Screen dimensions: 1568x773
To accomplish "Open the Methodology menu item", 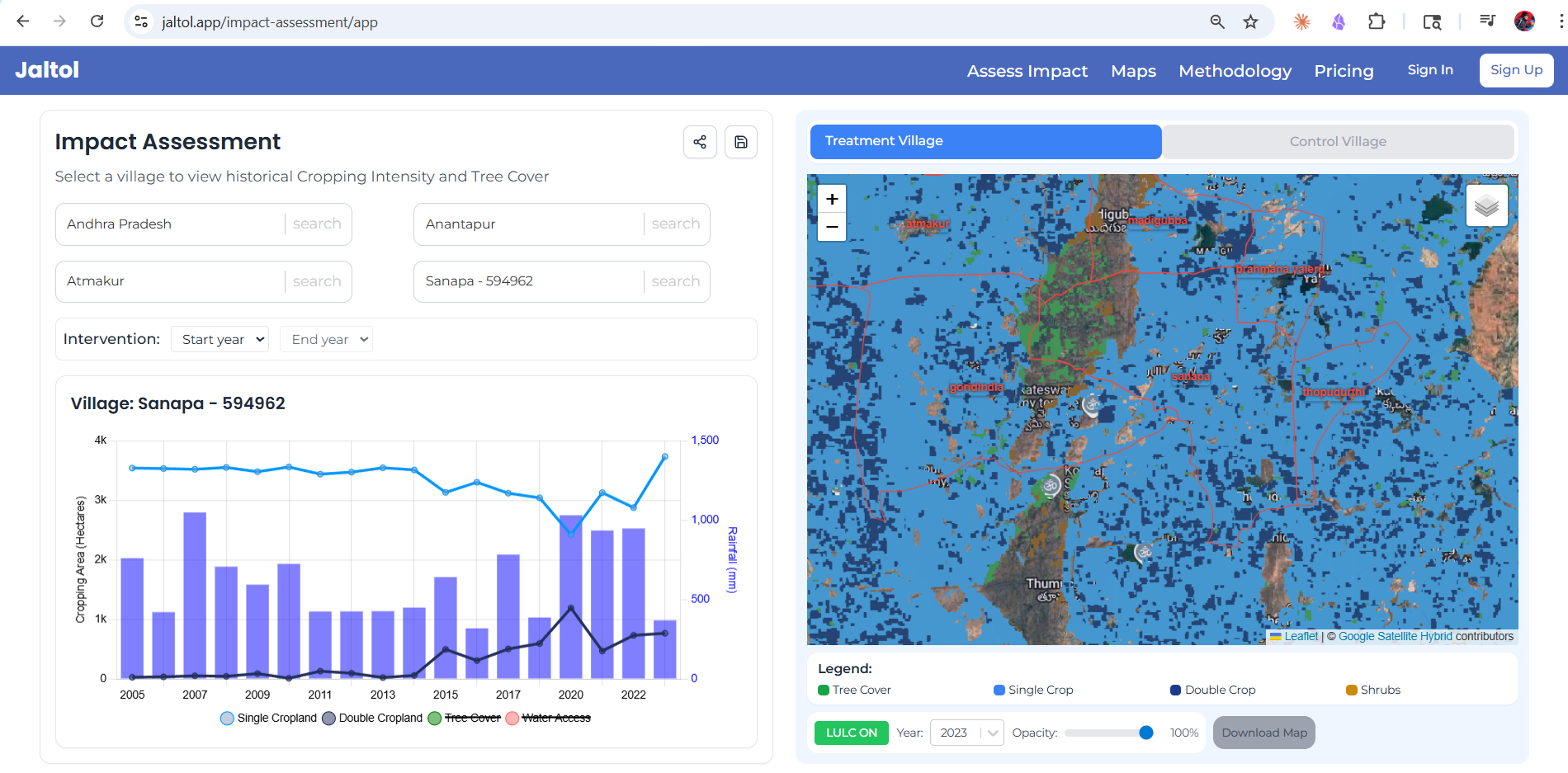I will coord(1235,71).
